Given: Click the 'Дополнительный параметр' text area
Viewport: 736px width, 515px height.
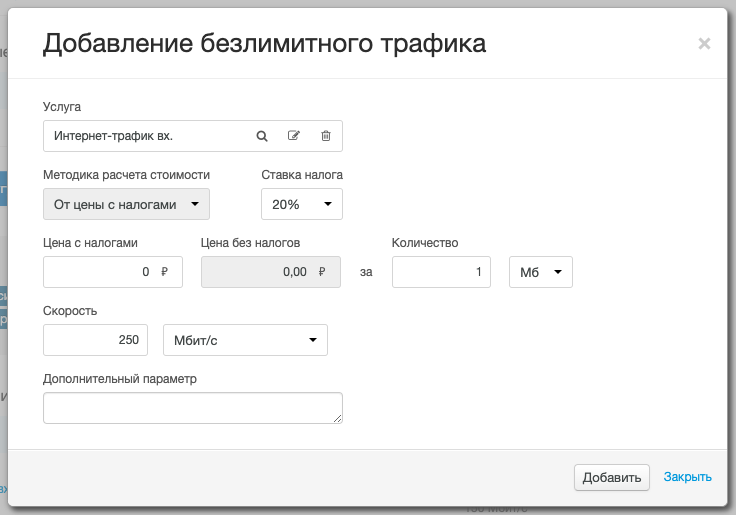Looking at the screenshot, I should point(193,408).
